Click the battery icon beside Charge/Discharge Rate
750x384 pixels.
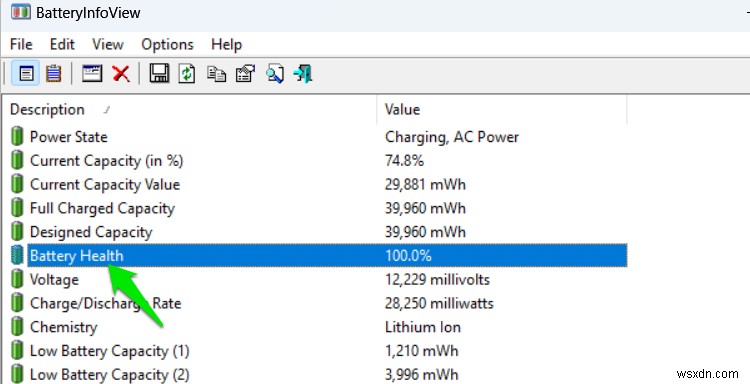[x=17, y=303]
